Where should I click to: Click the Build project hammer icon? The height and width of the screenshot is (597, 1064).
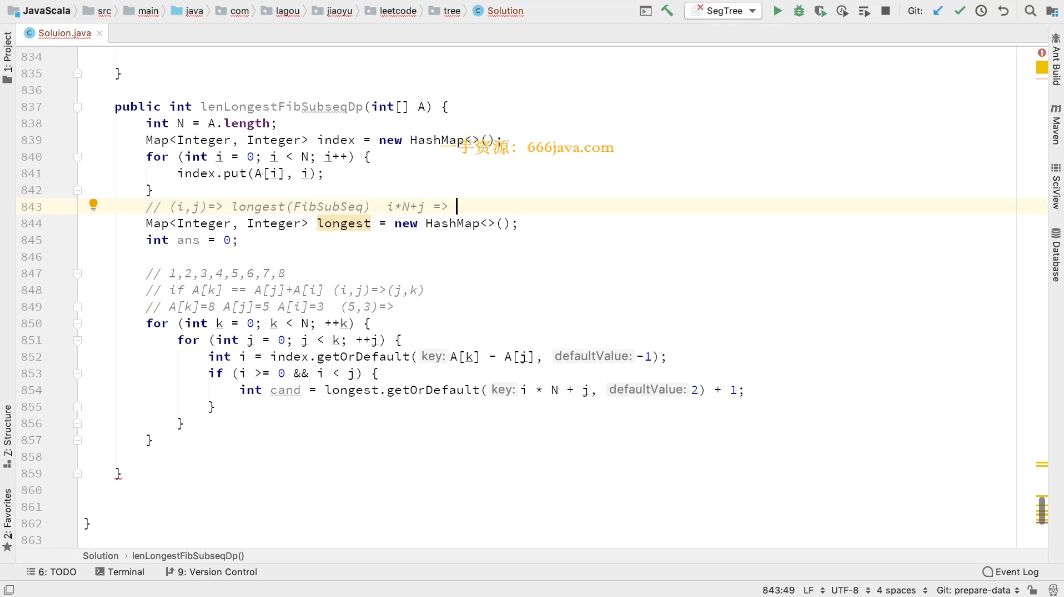click(x=667, y=11)
